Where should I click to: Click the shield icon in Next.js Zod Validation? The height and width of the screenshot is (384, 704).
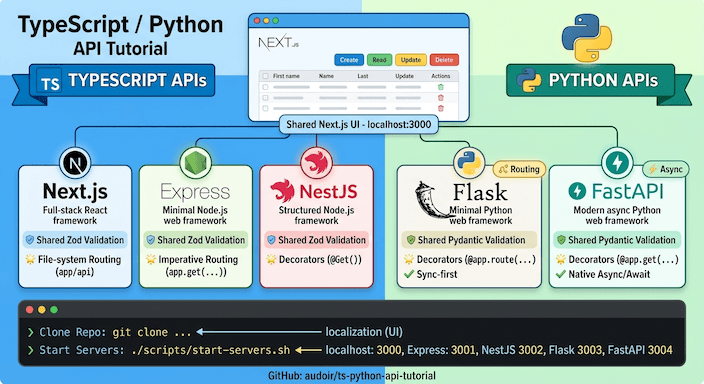pos(30,240)
